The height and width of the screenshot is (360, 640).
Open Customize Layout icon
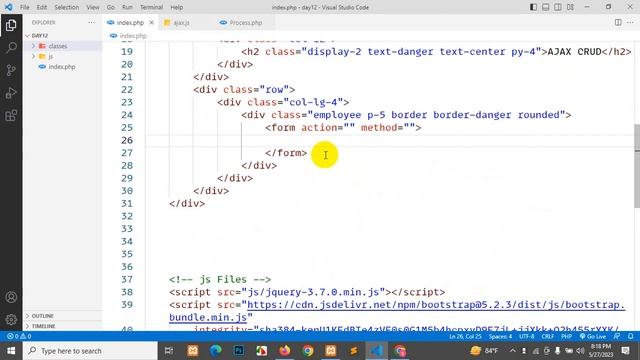pyautogui.click(x=570, y=7)
